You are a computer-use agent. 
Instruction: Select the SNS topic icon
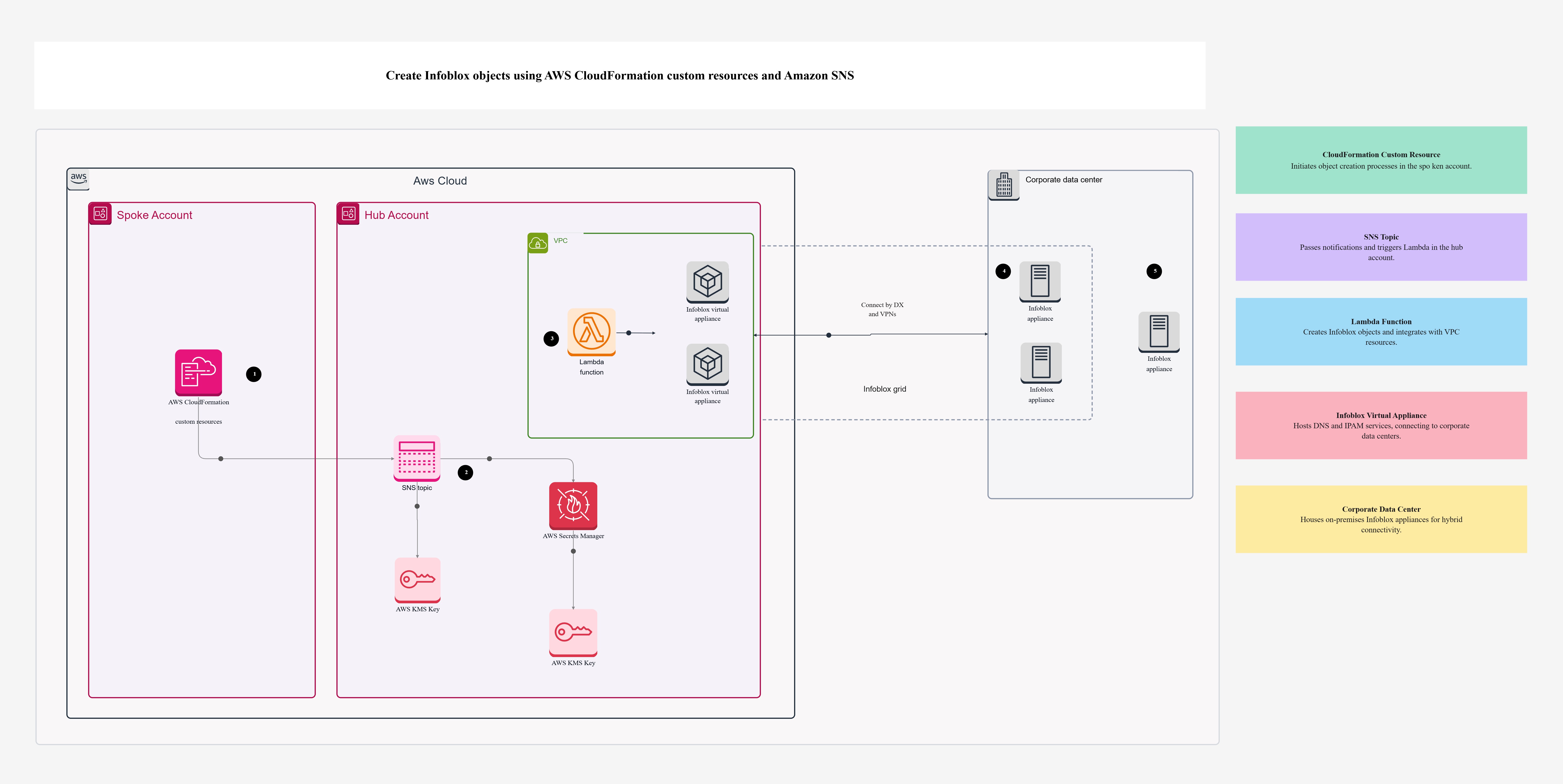417,458
